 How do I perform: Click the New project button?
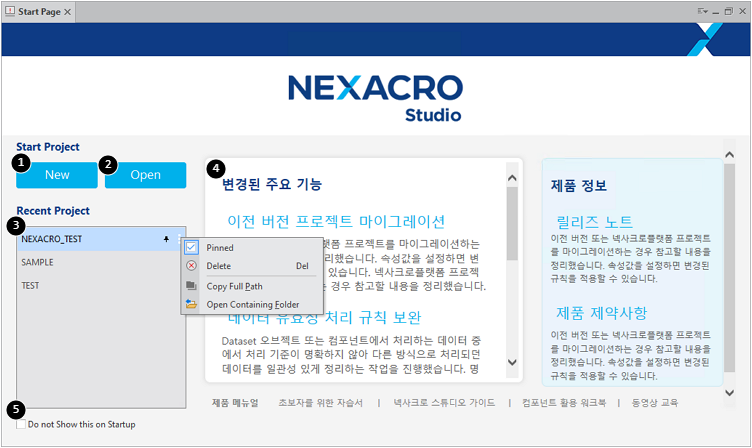coord(57,175)
